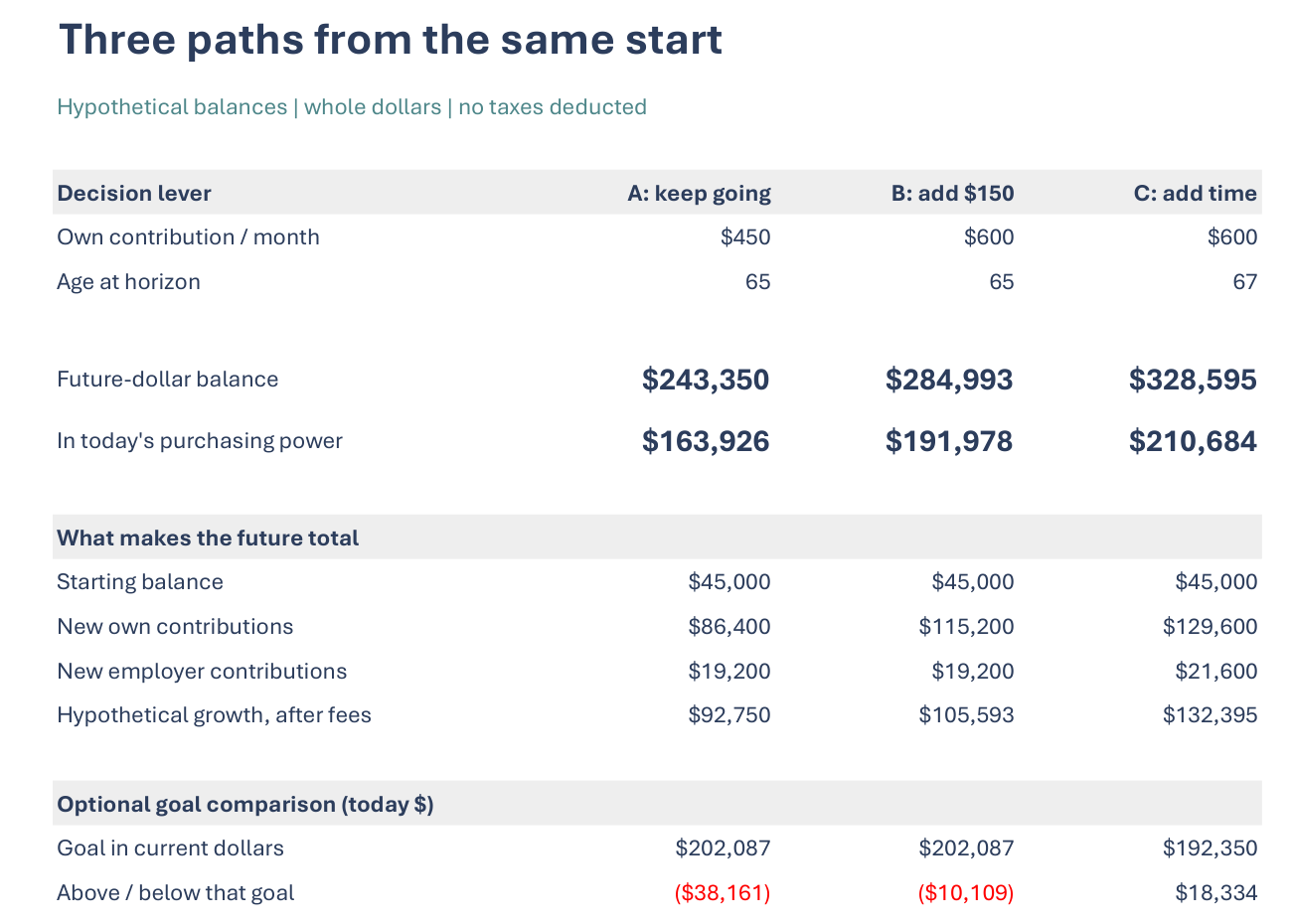This screenshot has height=924, width=1292.
Task: Select the $86,400 new own contributions cell
Action: click(729, 627)
